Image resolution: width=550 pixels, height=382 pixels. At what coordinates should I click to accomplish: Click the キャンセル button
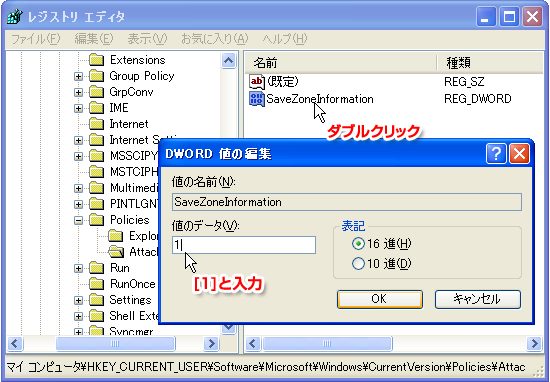(477, 299)
